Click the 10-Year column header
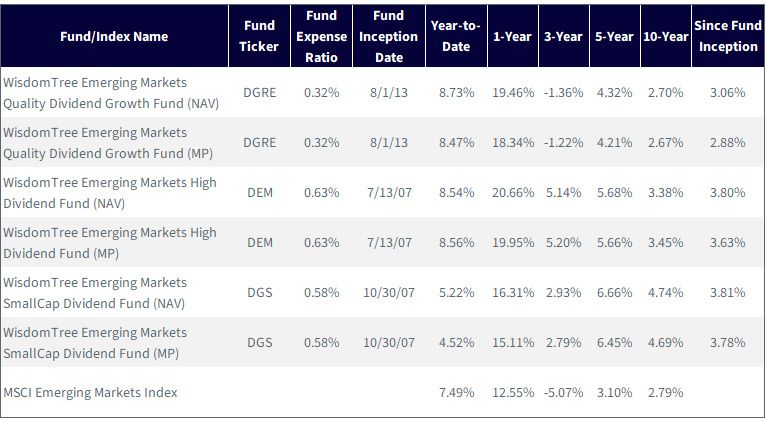The width and height of the screenshot is (766, 421). point(665,37)
